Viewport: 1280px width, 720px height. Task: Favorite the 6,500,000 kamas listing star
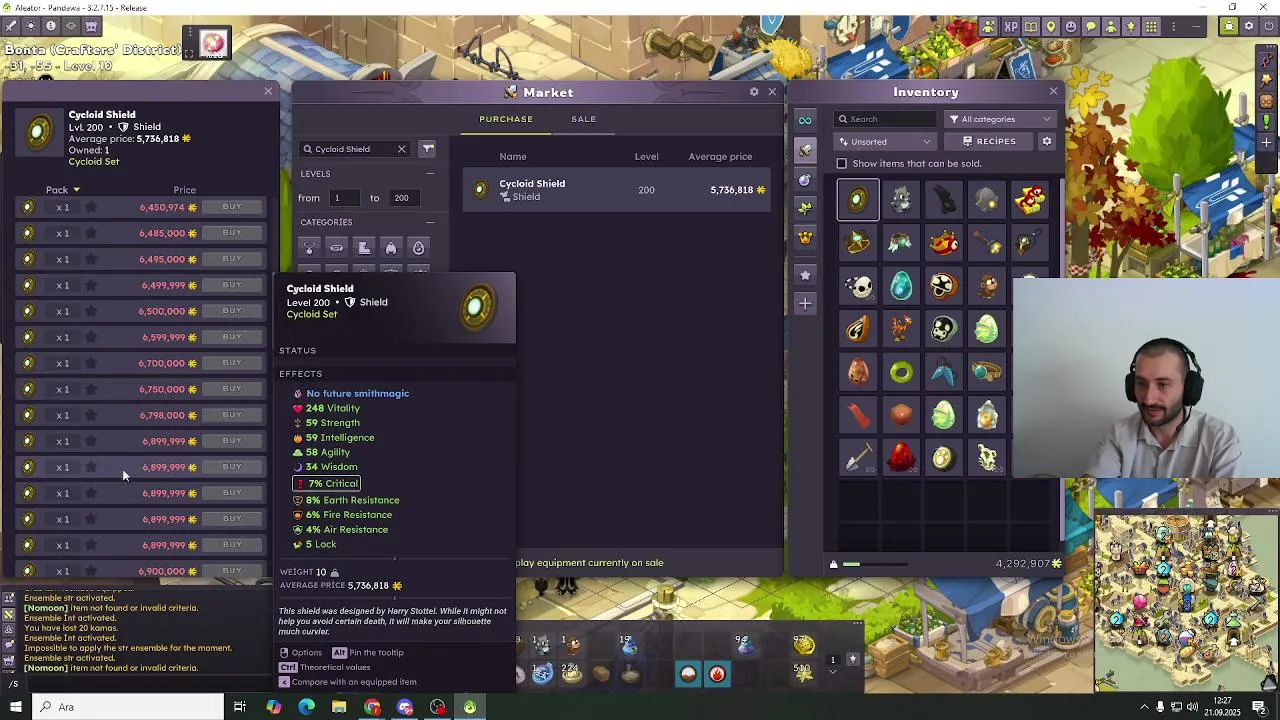pos(91,311)
